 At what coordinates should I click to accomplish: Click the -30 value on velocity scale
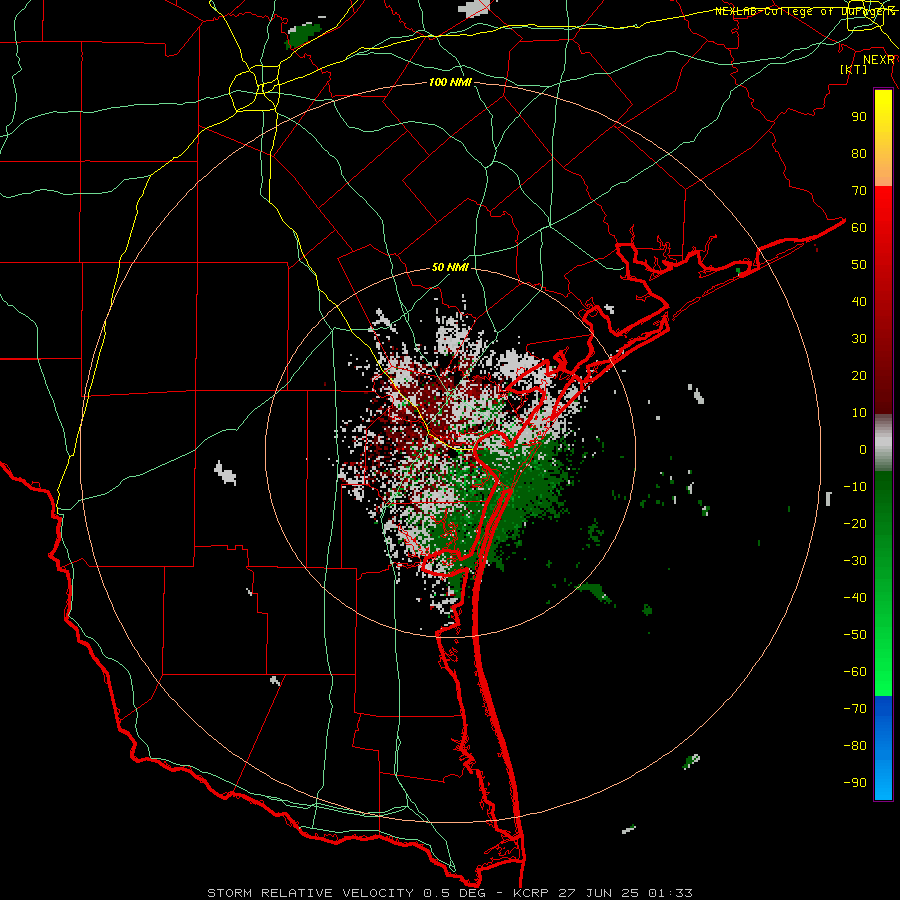click(855, 561)
